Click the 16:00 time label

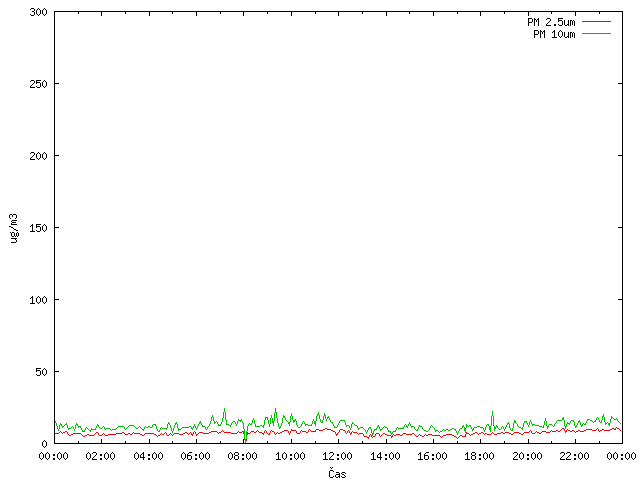[x=432, y=456]
